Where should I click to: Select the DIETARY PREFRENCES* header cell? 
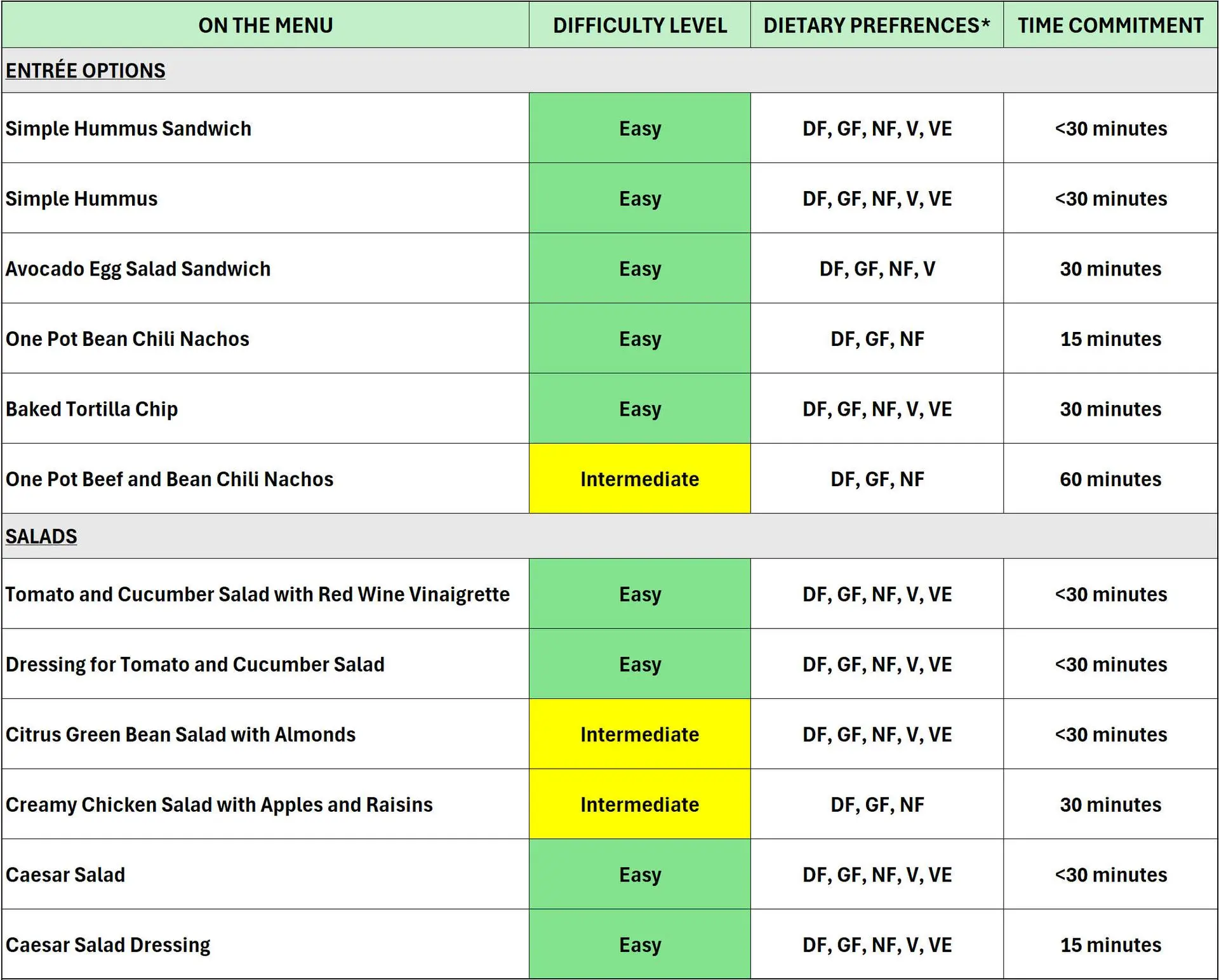877,25
